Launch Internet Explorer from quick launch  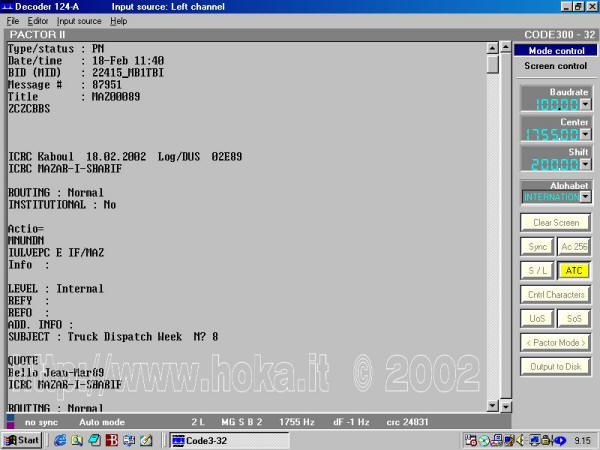click(x=60, y=440)
